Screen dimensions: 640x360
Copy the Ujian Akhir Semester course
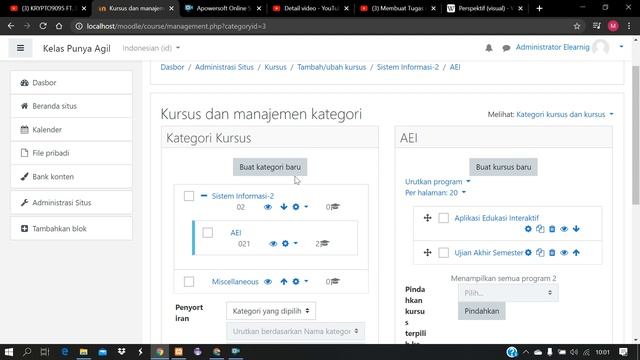540,253
